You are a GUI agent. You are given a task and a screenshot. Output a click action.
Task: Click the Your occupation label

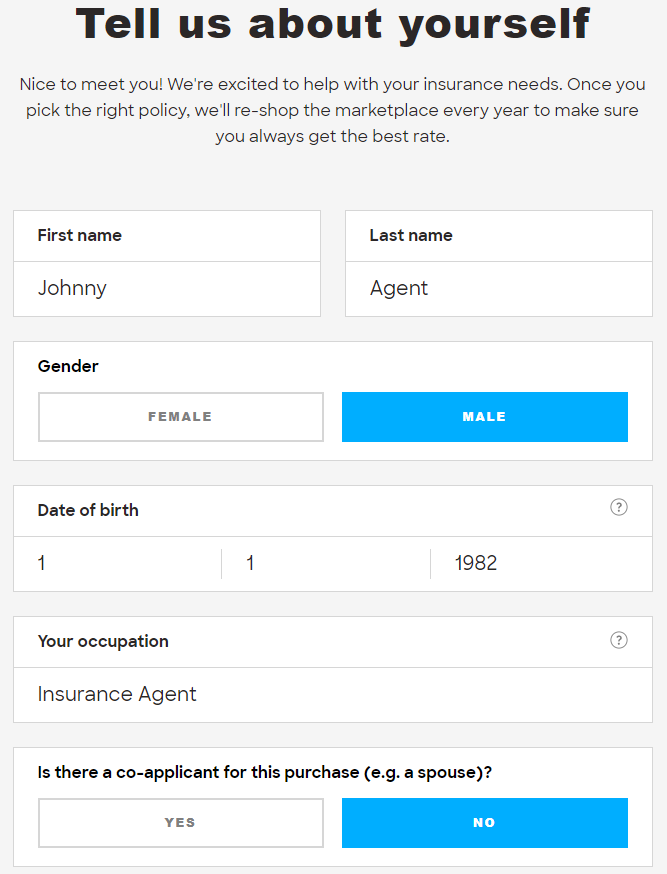tap(103, 641)
